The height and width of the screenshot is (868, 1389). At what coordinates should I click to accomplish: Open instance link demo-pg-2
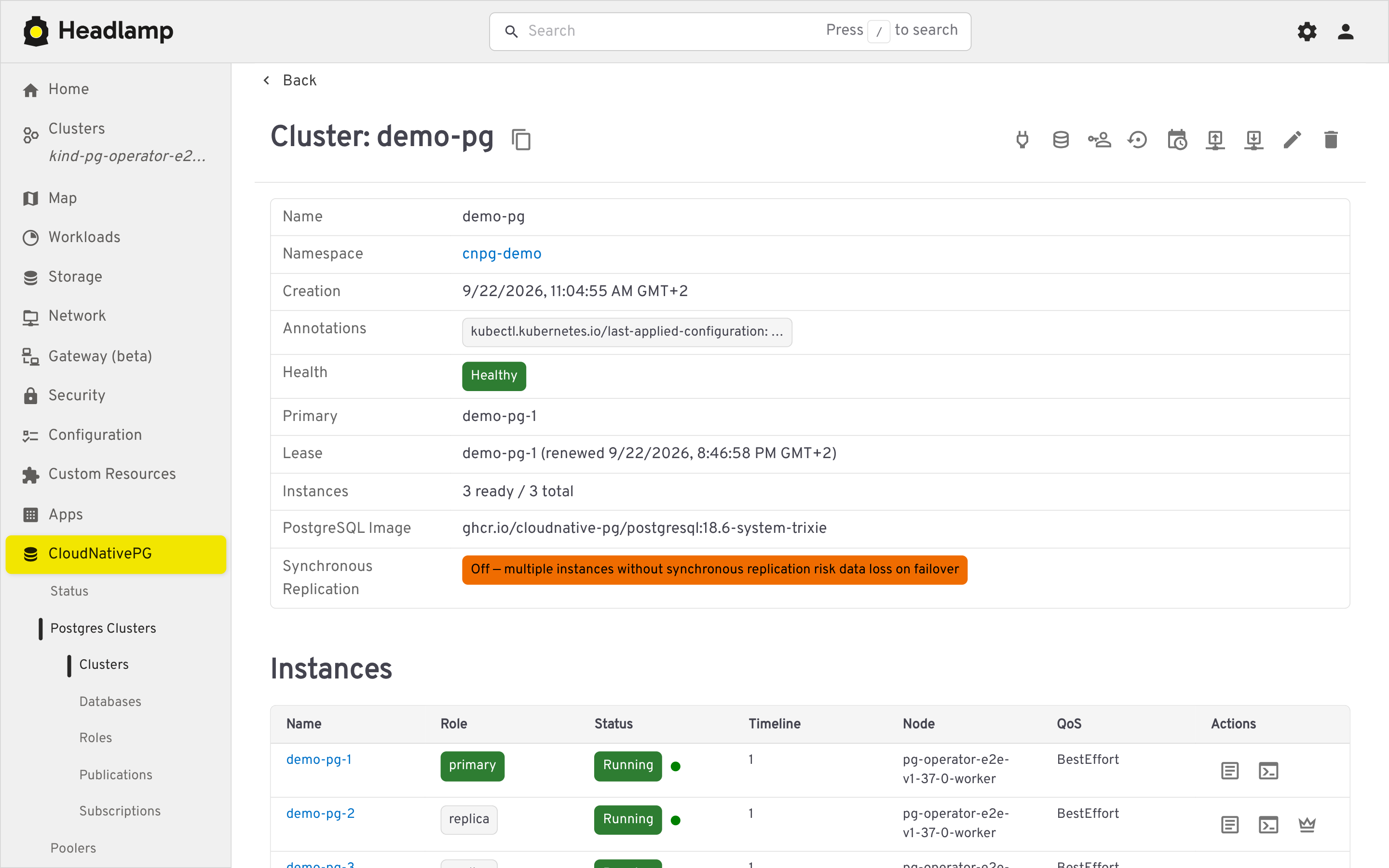point(320,814)
